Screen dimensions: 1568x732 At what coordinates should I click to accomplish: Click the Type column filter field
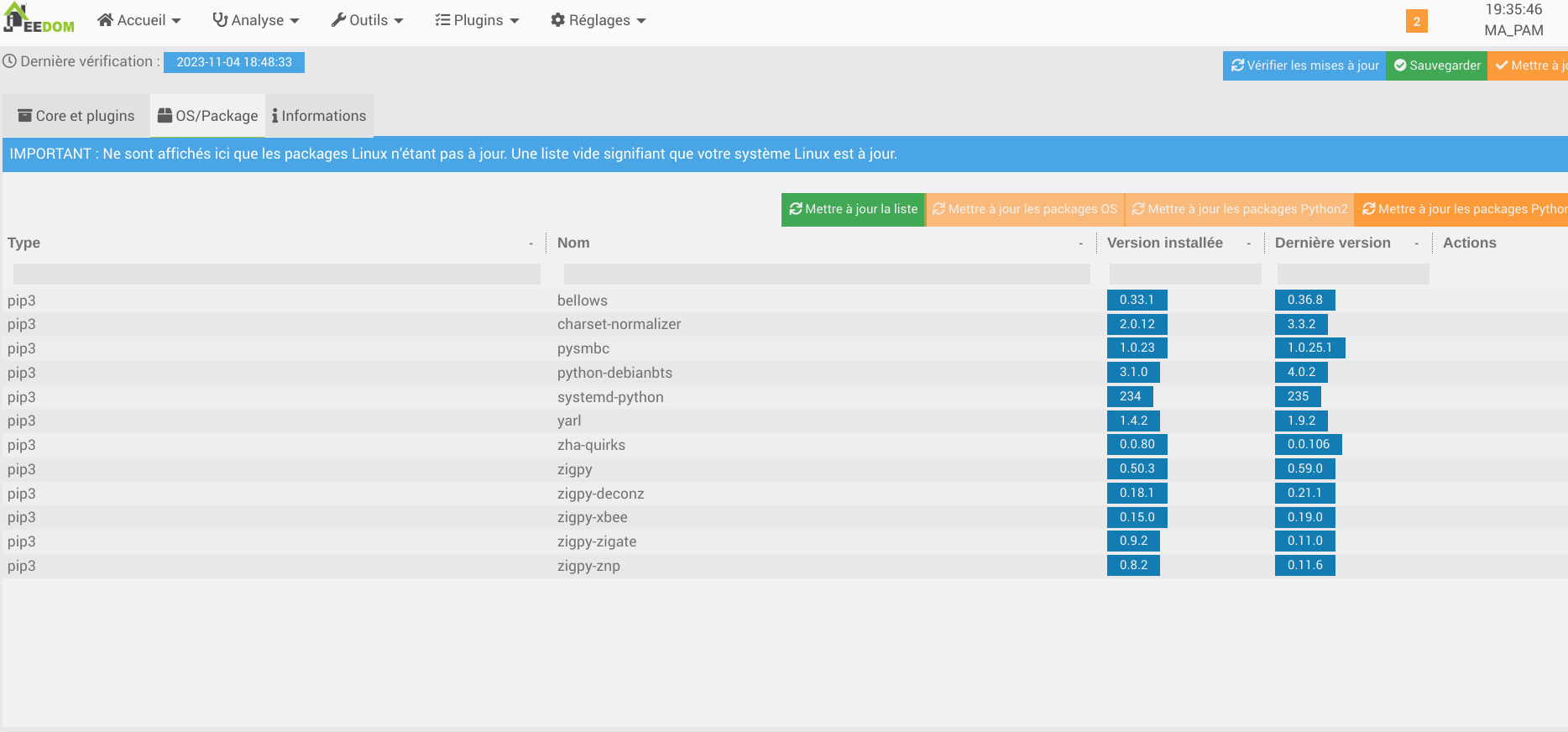click(x=276, y=274)
